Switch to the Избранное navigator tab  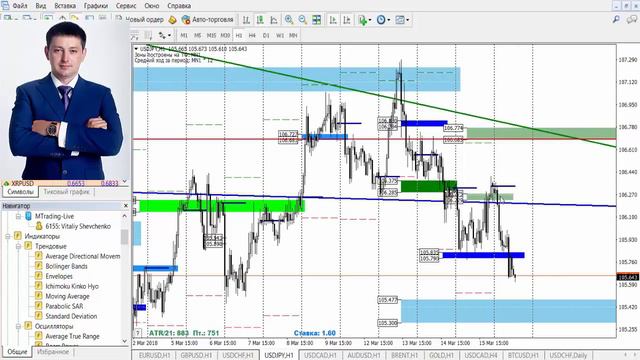click(x=53, y=351)
